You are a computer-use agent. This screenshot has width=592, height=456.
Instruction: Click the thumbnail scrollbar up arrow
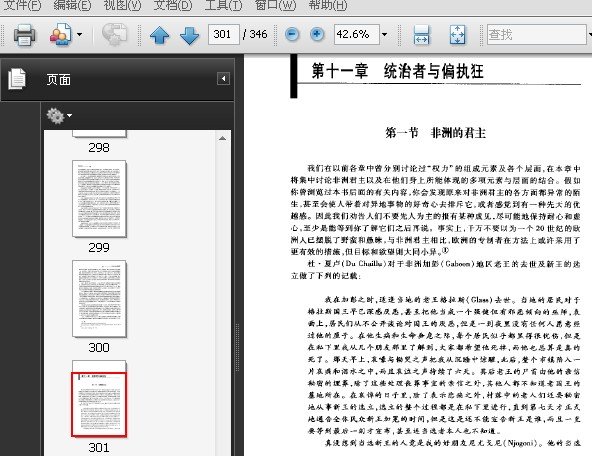click(x=222, y=139)
